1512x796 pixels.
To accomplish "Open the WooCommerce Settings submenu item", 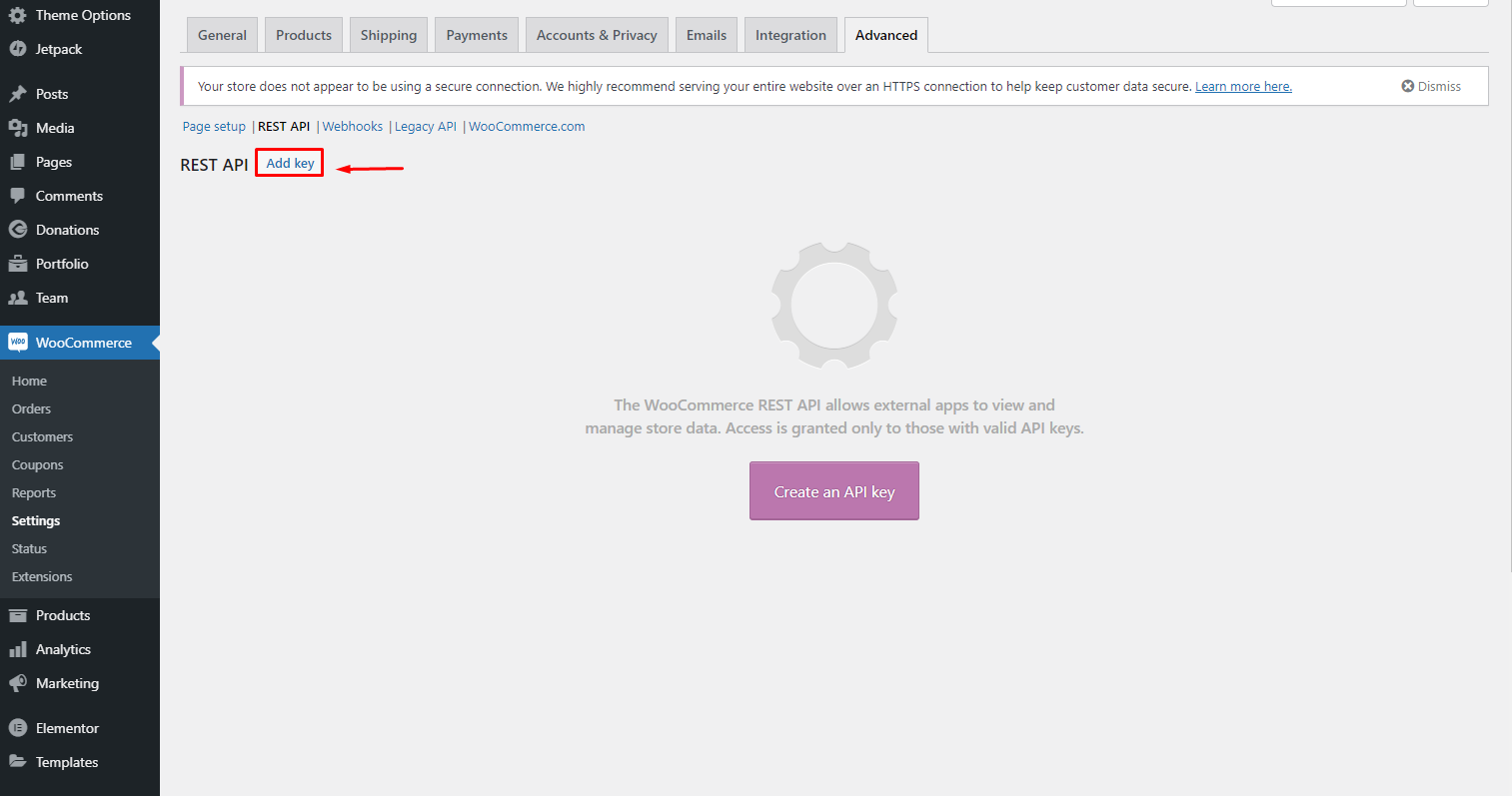I will (80, 521).
